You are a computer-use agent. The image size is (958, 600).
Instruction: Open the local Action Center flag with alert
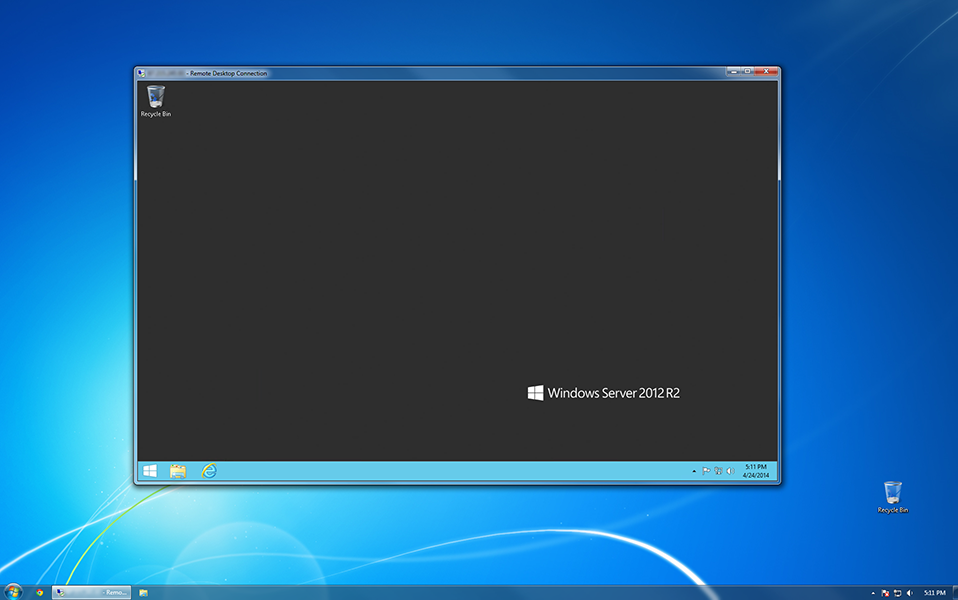point(885,593)
